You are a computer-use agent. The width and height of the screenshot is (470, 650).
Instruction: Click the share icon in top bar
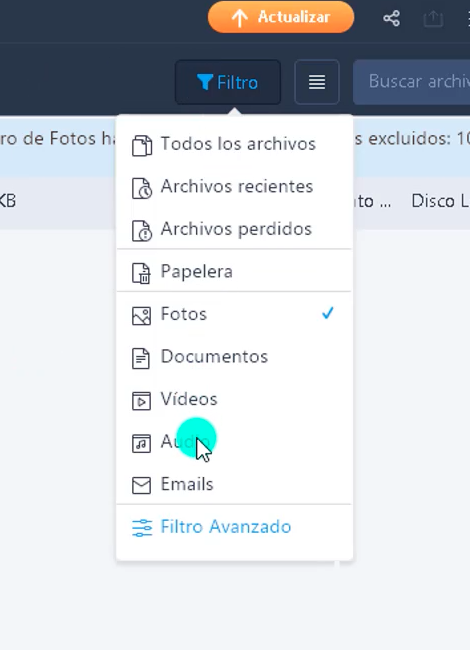click(391, 18)
